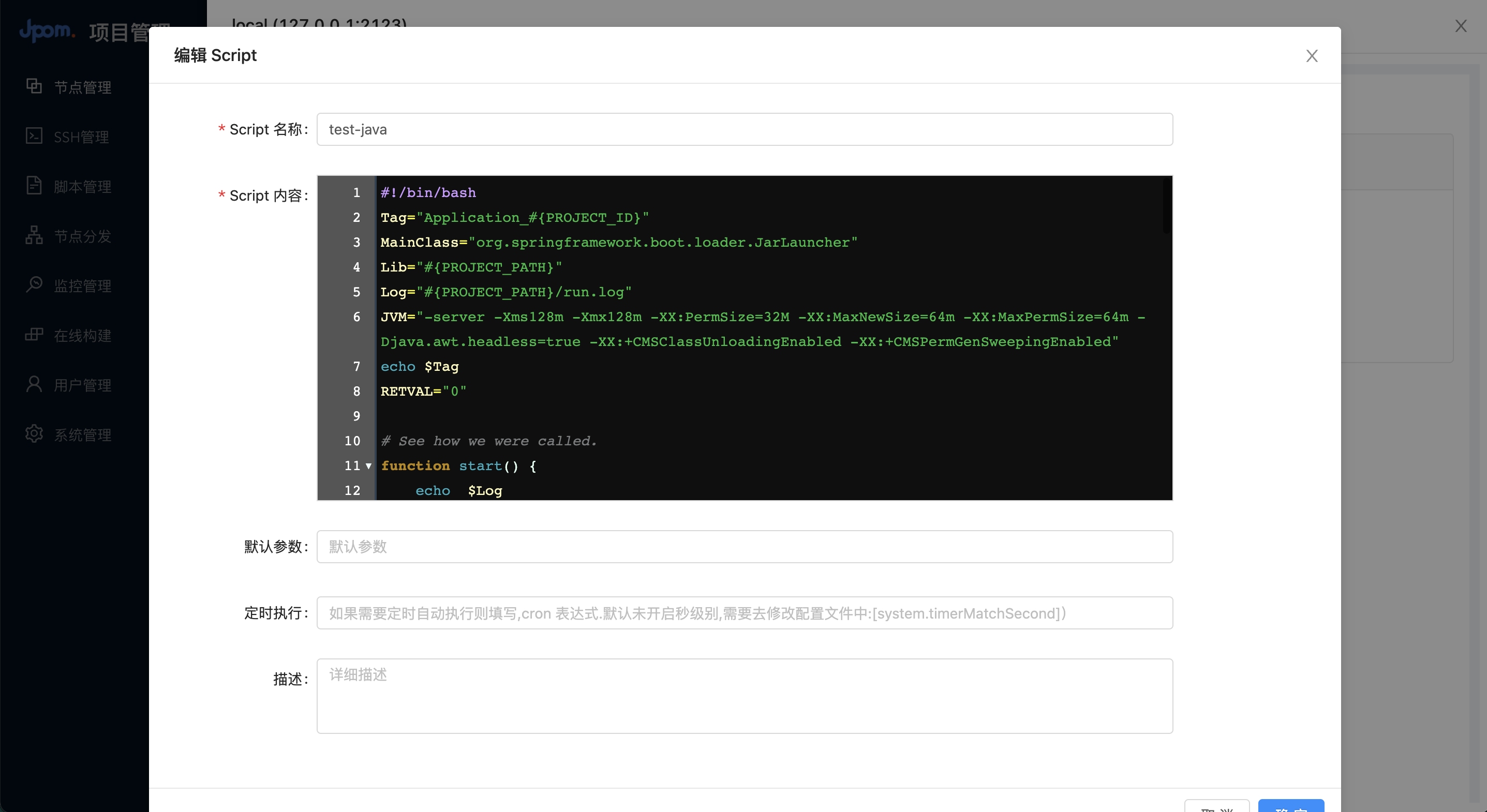The width and height of the screenshot is (1487, 812).
Task: Focus the 定时执行 cron expression field
Action: pos(745,613)
